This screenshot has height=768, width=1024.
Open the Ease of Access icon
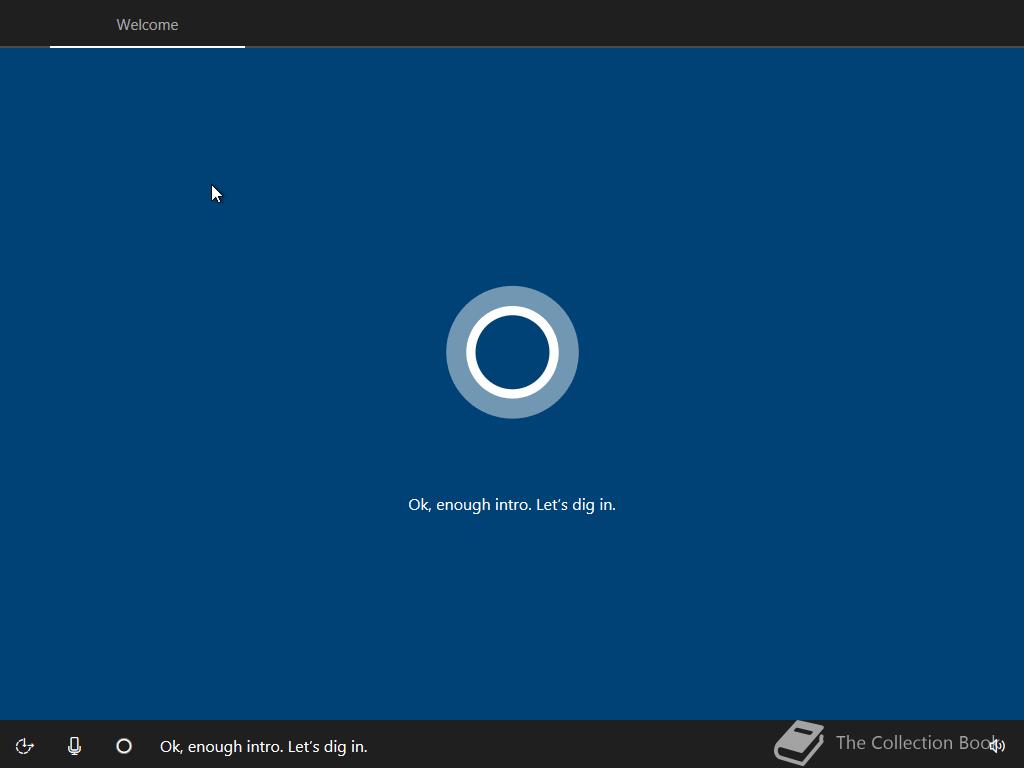point(25,746)
